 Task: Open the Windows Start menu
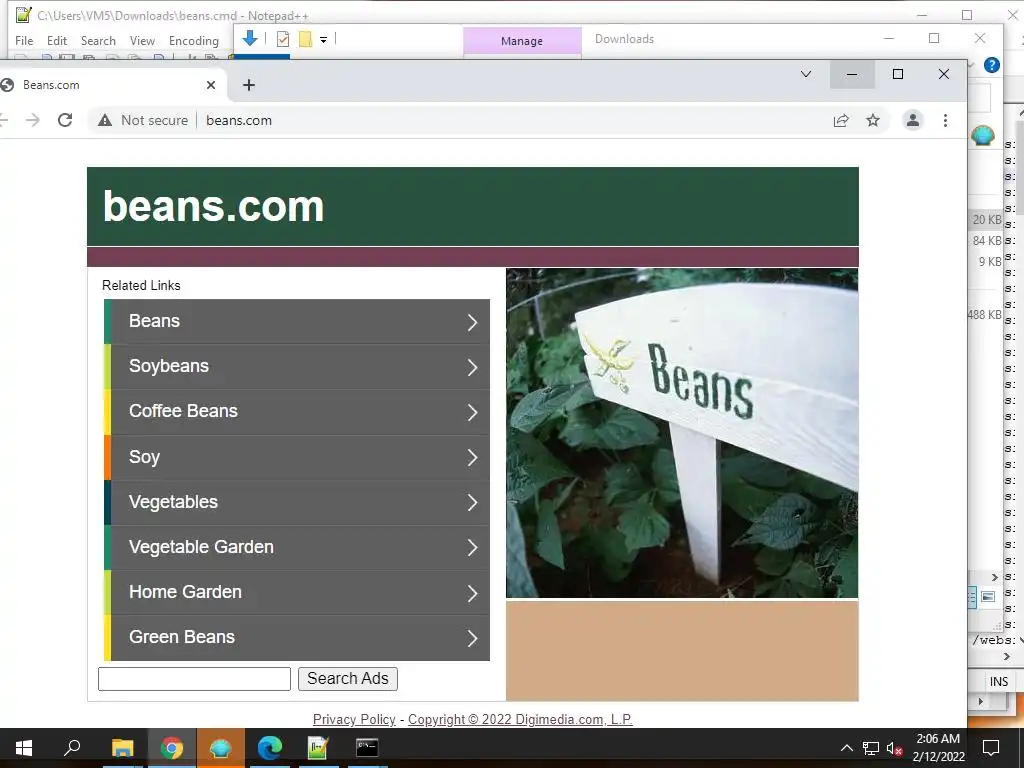tap(24, 748)
